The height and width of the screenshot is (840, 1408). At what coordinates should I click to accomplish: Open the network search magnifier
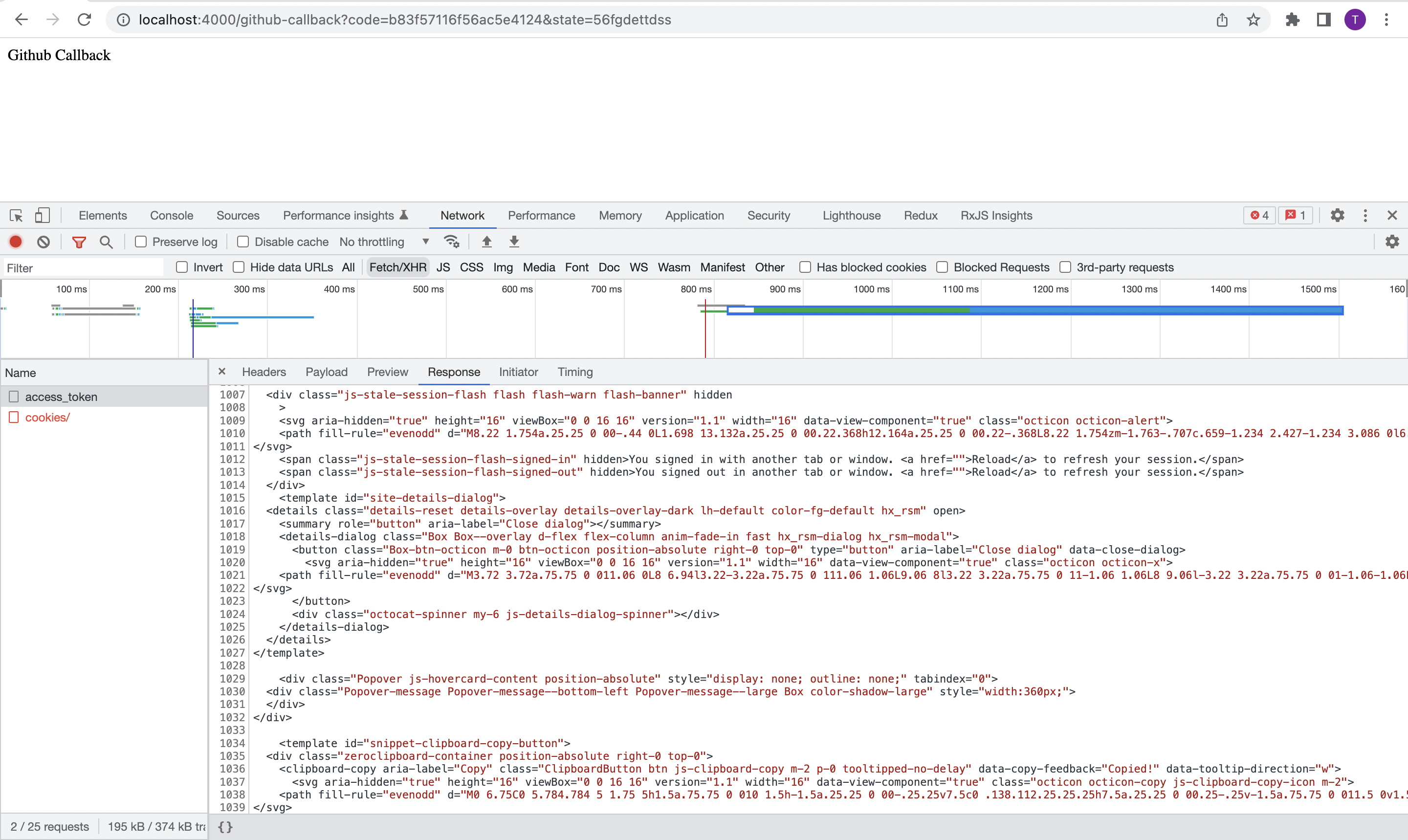click(x=106, y=242)
